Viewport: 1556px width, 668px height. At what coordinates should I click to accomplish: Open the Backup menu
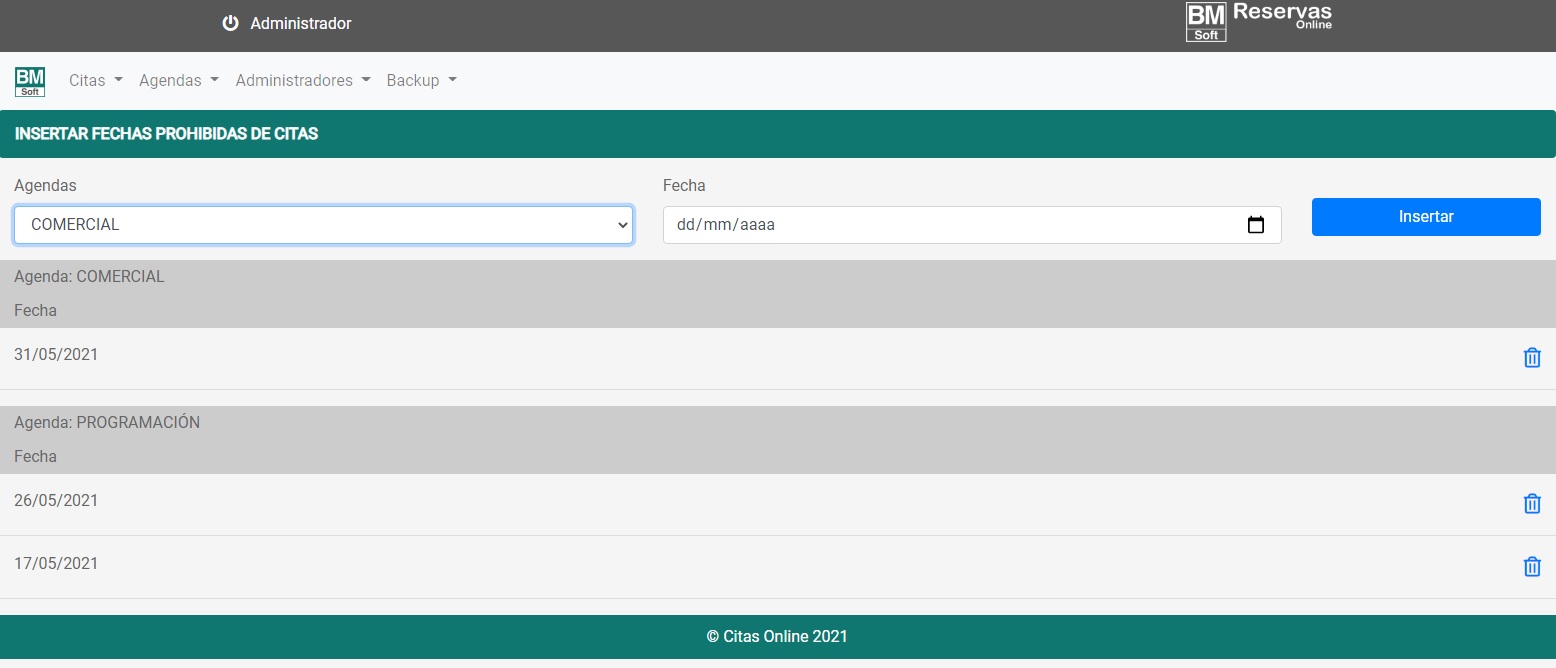click(x=421, y=81)
